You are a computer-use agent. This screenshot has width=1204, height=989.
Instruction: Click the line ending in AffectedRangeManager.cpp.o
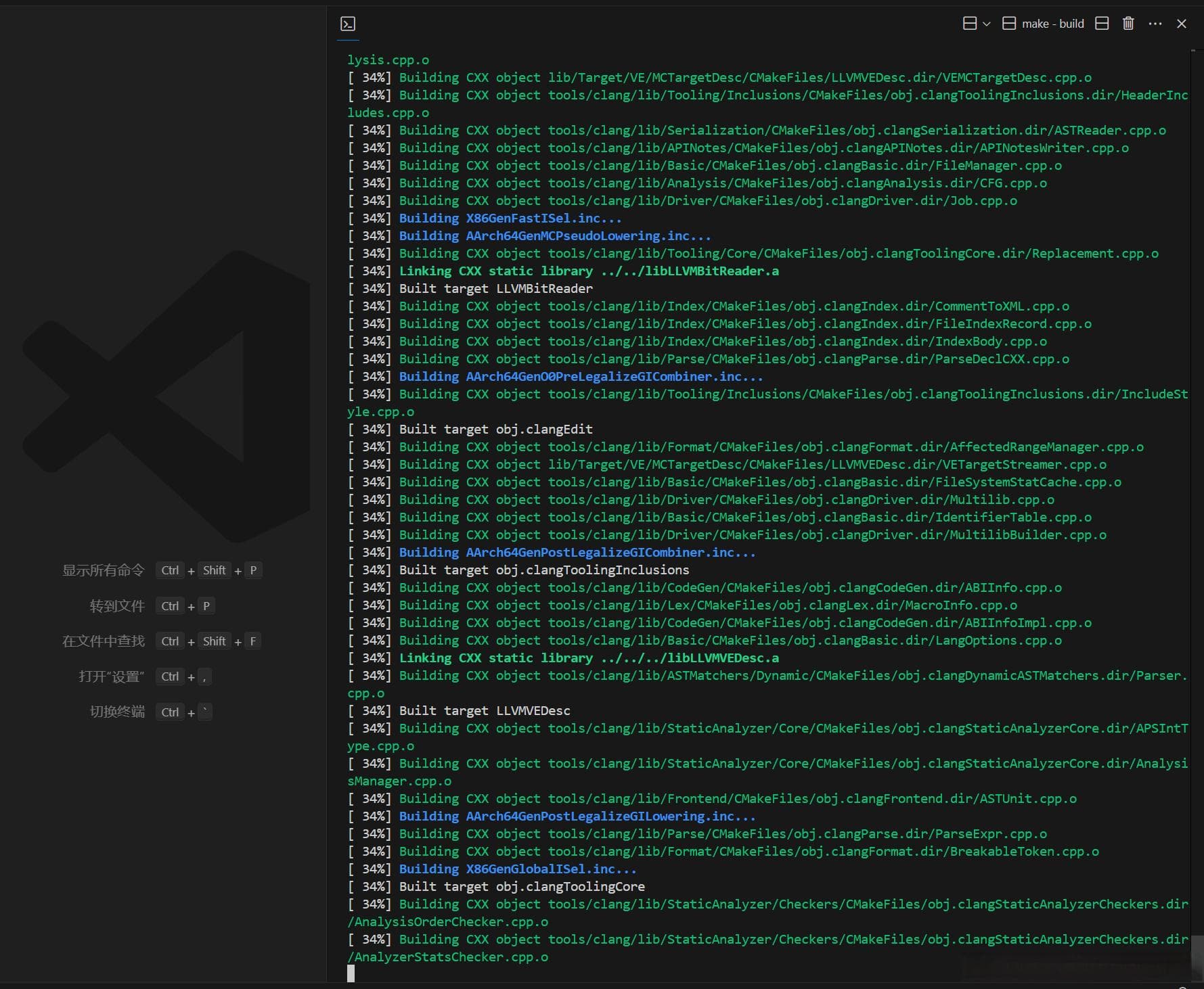pyautogui.click(x=746, y=447)
